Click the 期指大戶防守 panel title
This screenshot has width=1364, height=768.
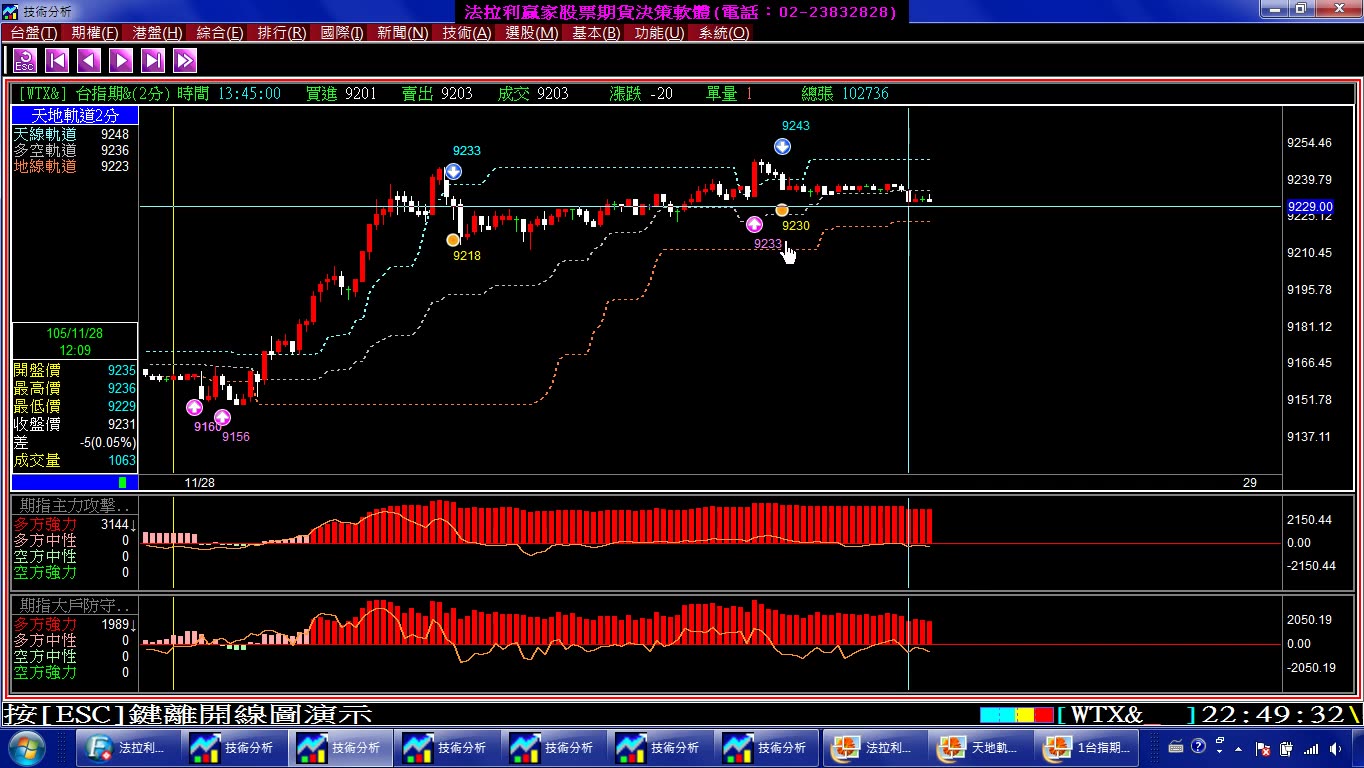coord(75,606)
